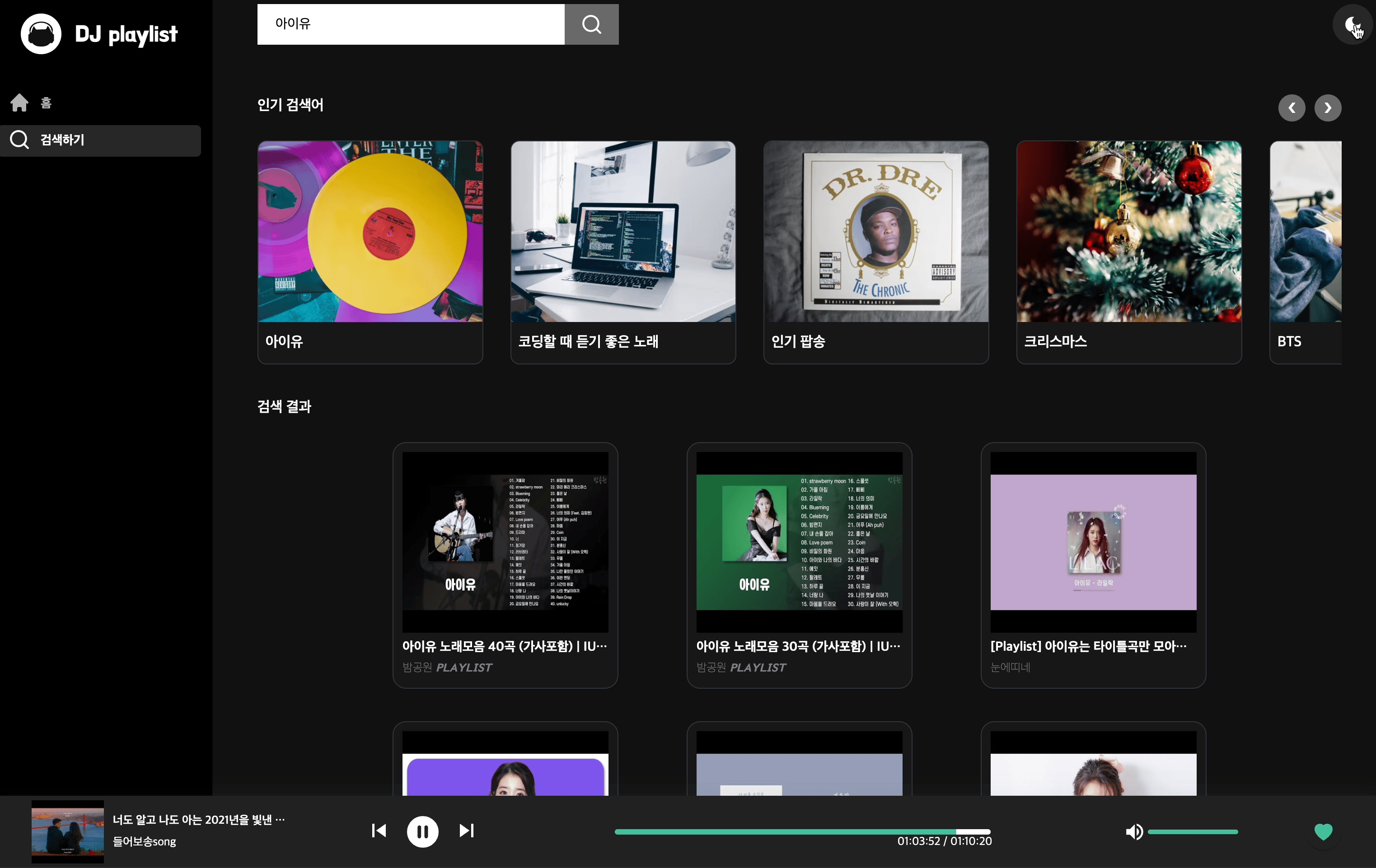Open 아이유 노래모음 40곡 playlist result
1376x868 pixels.
click(x=505, y=565)
